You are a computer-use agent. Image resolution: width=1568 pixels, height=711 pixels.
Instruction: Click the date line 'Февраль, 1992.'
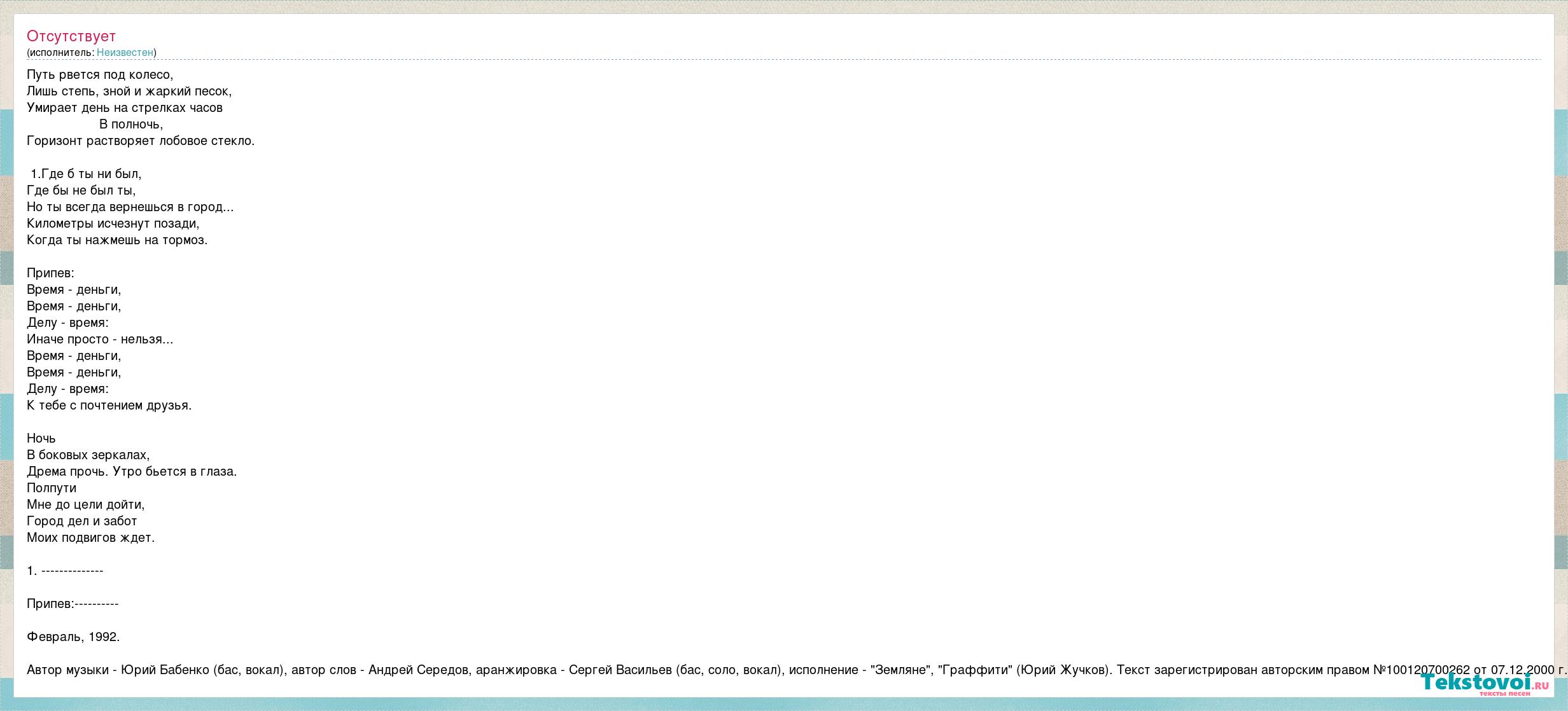pos(73,637)
